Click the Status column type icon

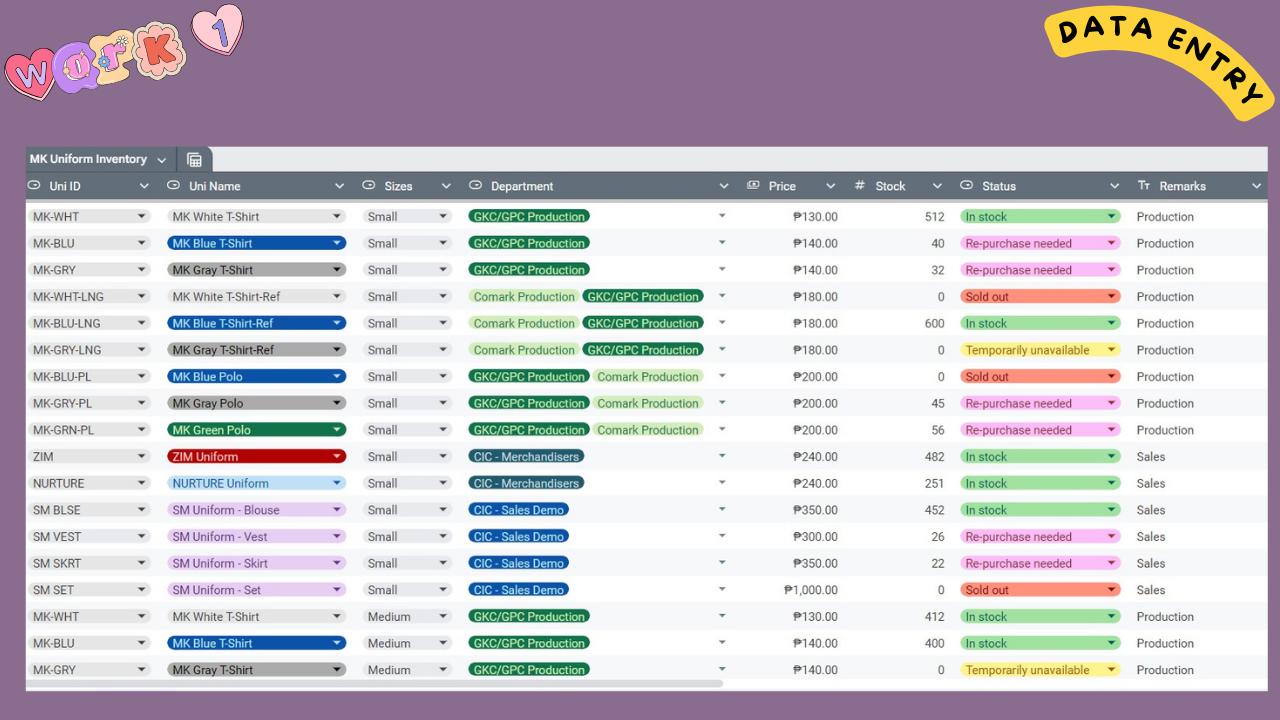pyautogui.click(x=966, y=186)
